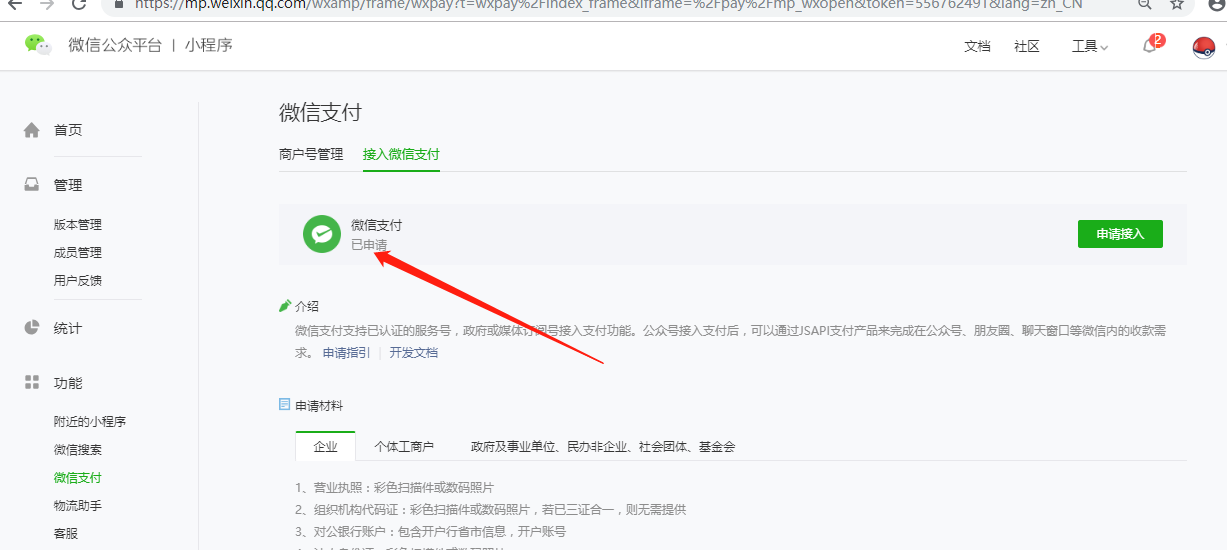Switch to the 商户号管理 tab

(311, 154)
